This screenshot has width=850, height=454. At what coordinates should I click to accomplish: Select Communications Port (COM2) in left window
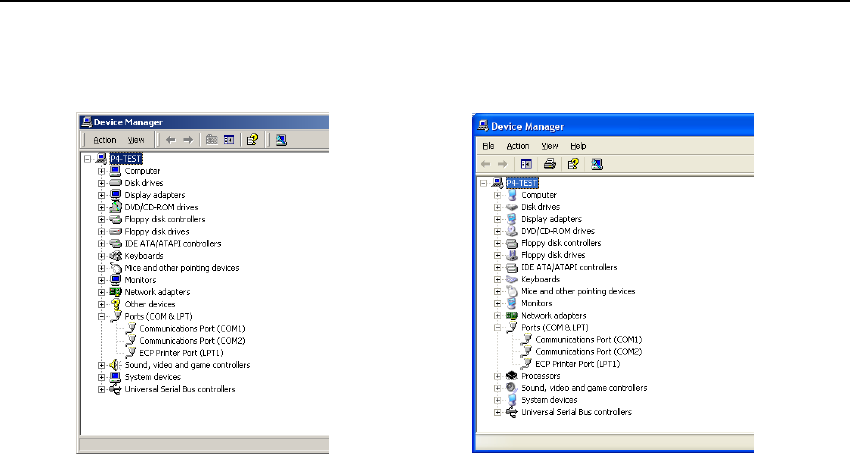[x=192, y=341]
